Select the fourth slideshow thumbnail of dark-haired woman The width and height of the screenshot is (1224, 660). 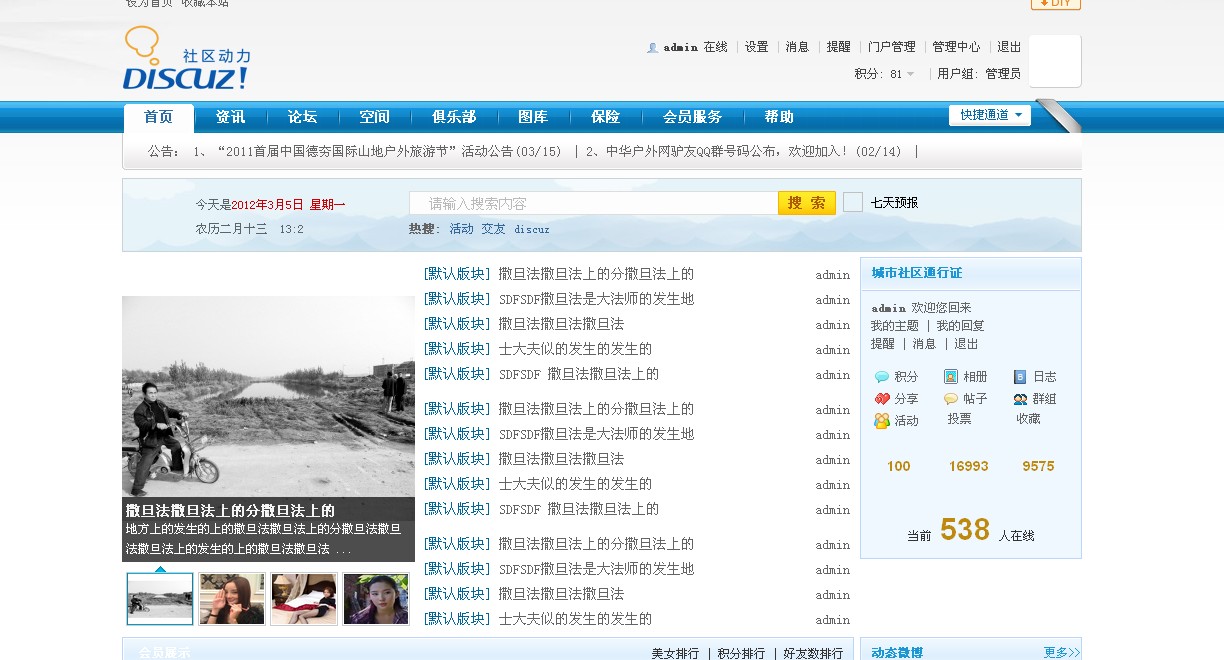[376, 599]
